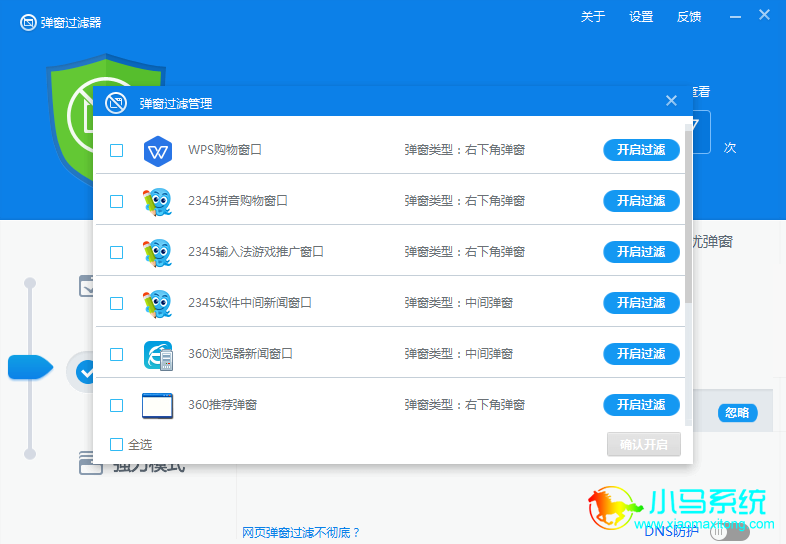Screen dimensions: 786x544
Task: Click the 弹窗过滤管理 dialog title icon
Action: click(116, 103)
